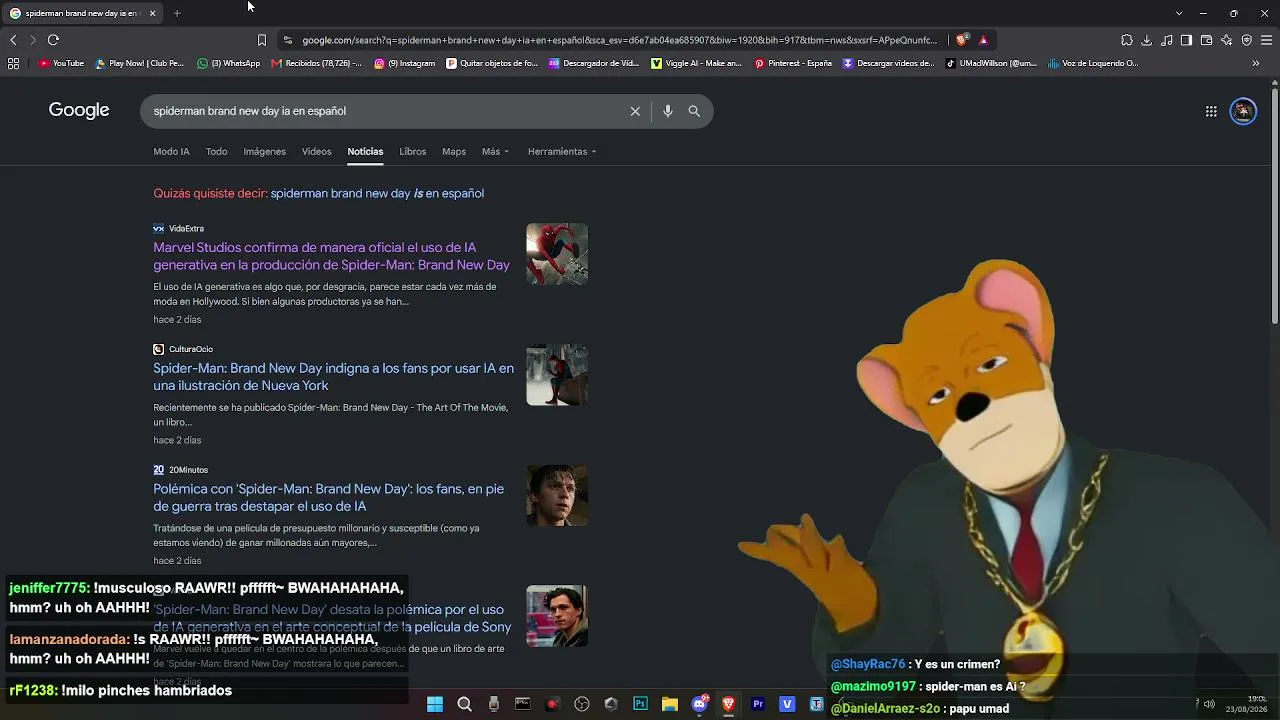The height and width of the screenshot is (720, 1280).
Task: Open the browser extensions puzzle icon
Action: 1127,40
